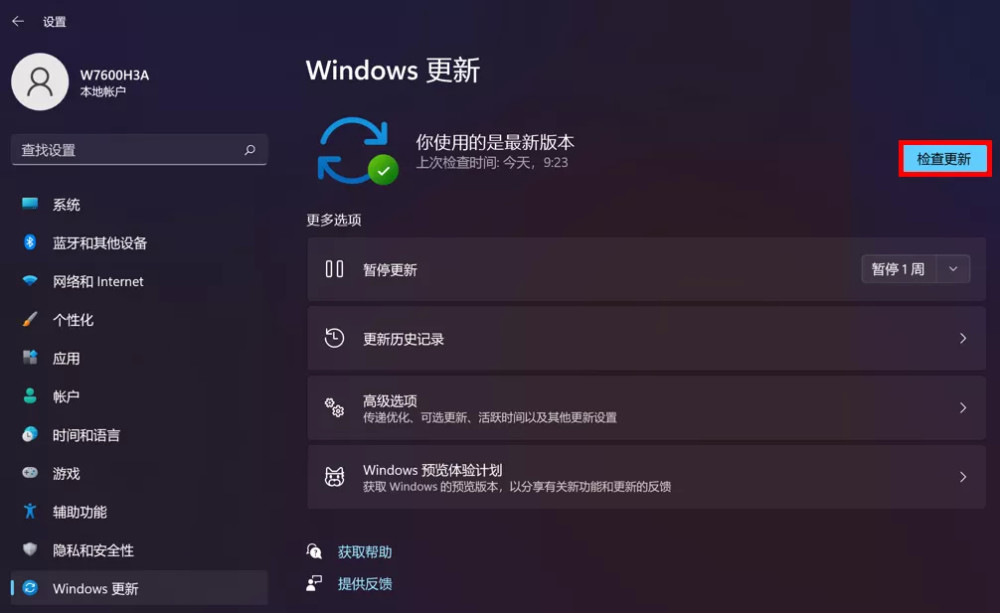The width and height of the screenshot is (1000, 613).
Task: Expand 高级选项 with its chevron
Action: point(963,408)
